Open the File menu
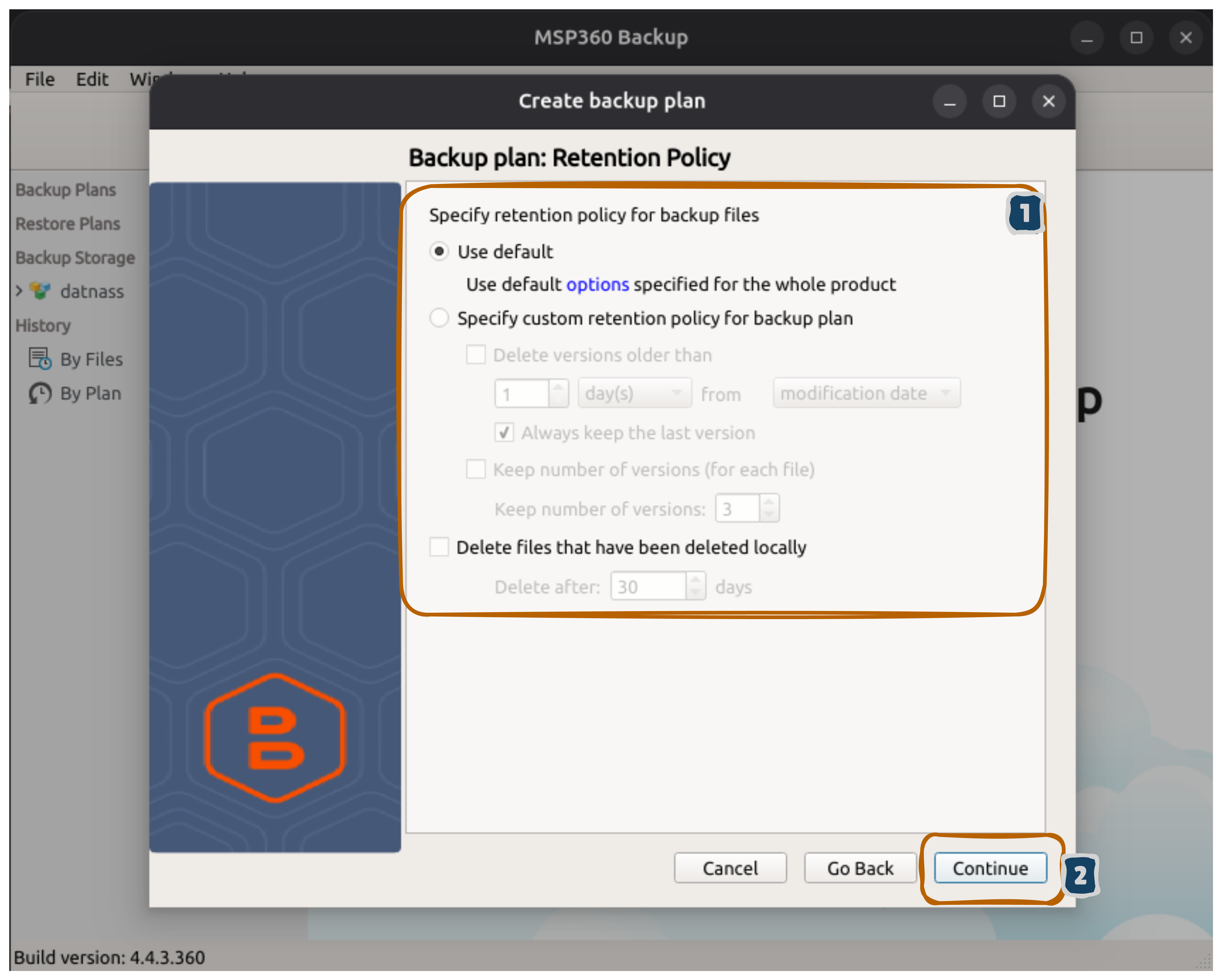This screenshot has height=980, width=1222. click(40, 79)
